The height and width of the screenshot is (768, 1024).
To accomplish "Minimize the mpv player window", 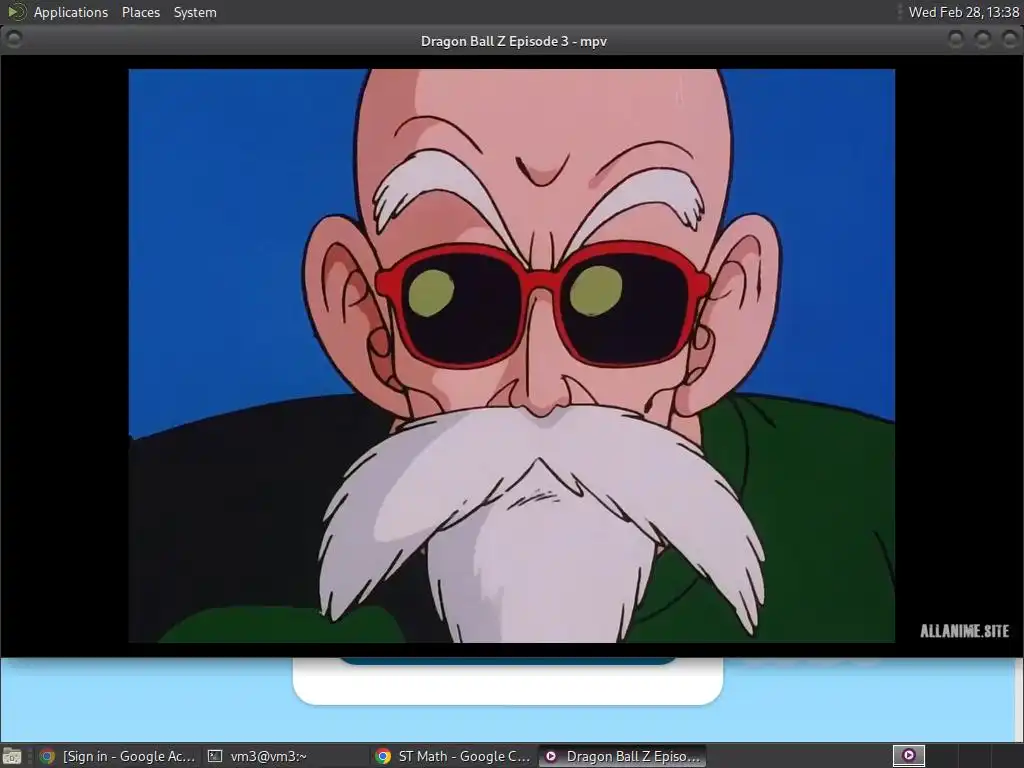I will pyautogui.click(x=955, y=39).
